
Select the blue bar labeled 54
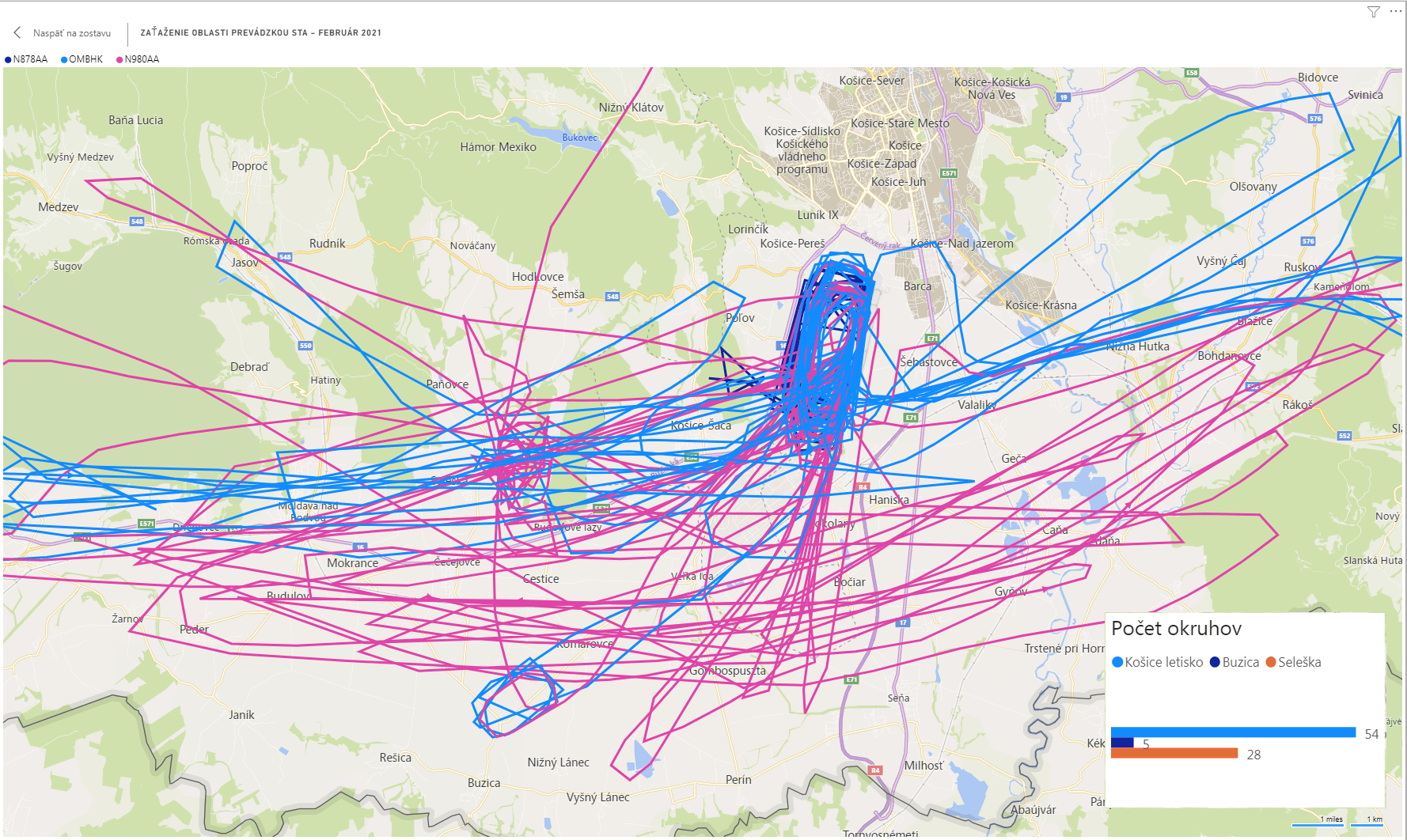(1233, 732)
